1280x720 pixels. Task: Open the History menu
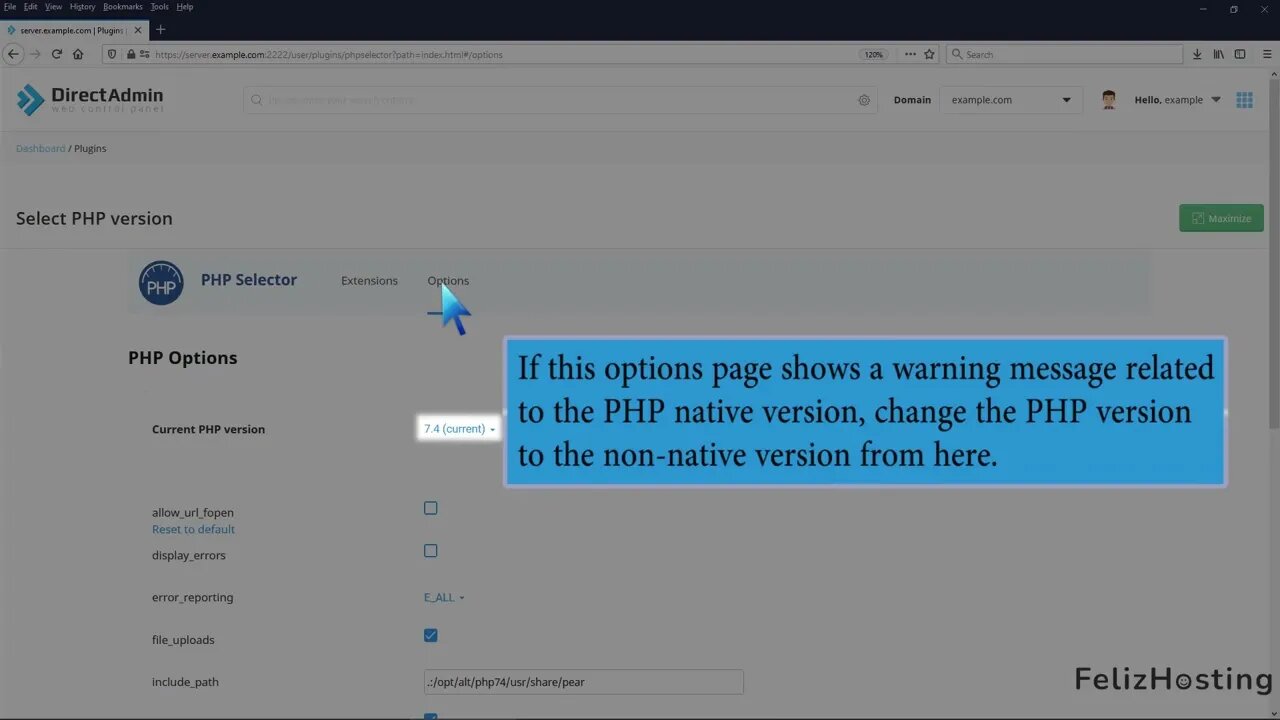tap(82, 7)
